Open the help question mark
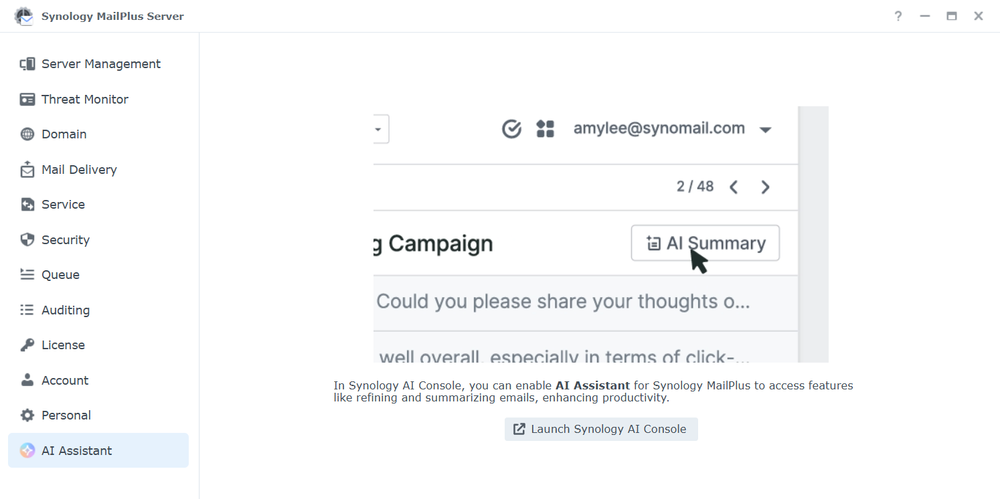 pyautogui.click(x=898, y=16)
